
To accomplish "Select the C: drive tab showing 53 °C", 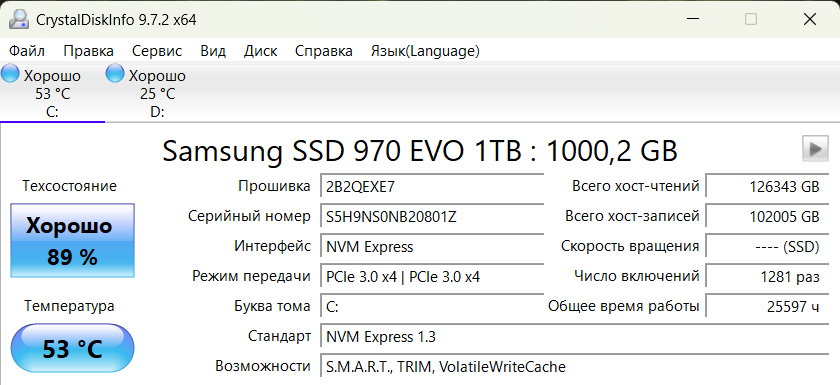I will click(52, 93).
